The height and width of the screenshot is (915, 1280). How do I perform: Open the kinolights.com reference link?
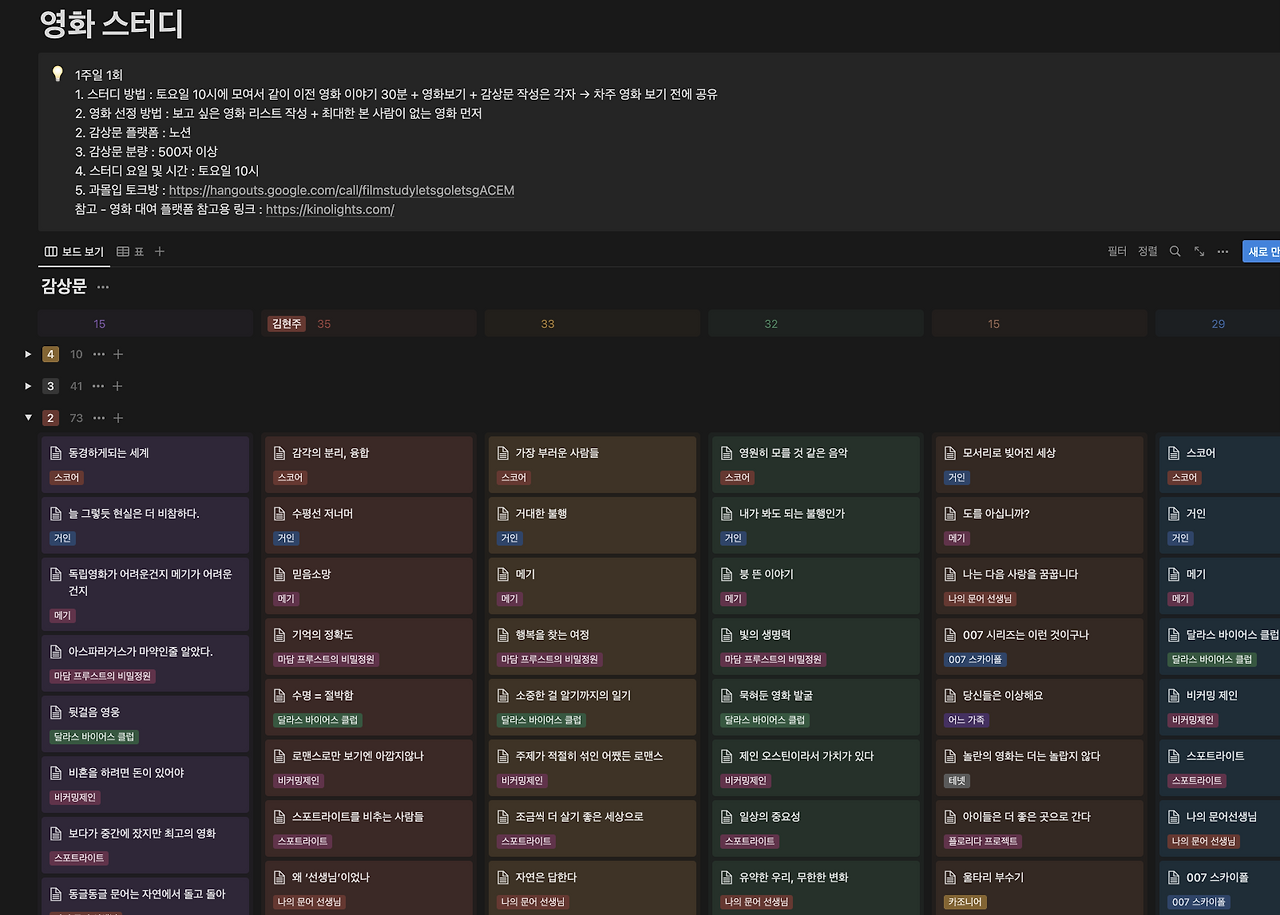pyautogui.click(x=330, y=209)
